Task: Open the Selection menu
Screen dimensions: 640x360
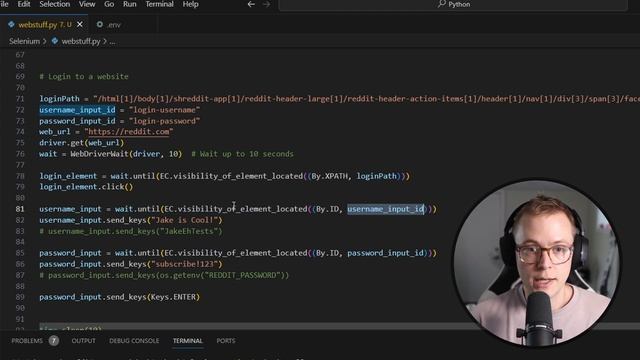Action: pyautogui.click(x=54, y=4)
